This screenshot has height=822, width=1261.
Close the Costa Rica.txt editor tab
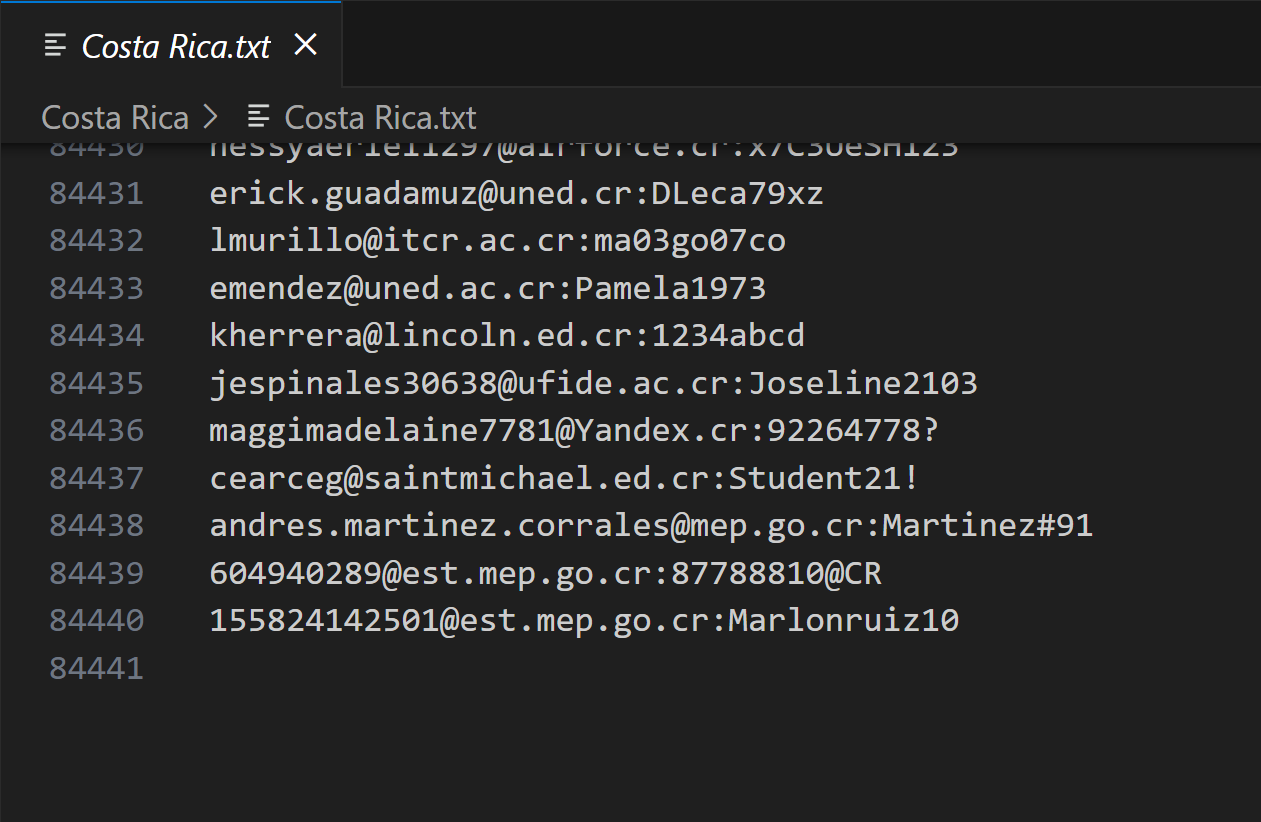(305, 45)
